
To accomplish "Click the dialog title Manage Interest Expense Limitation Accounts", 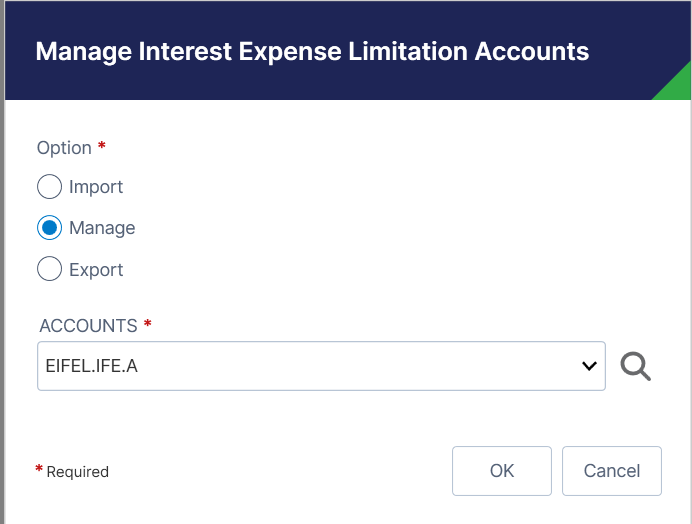I will [x=312, y=51].
